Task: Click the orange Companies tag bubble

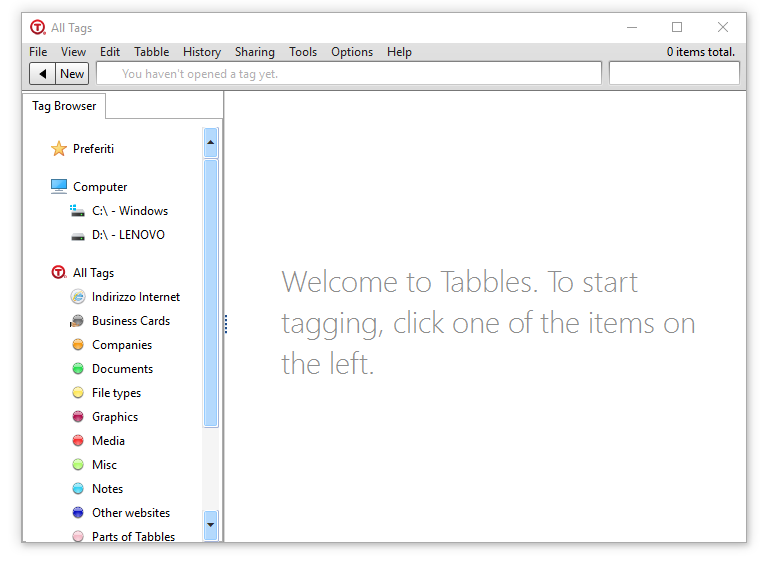Action: pos(78,344)
